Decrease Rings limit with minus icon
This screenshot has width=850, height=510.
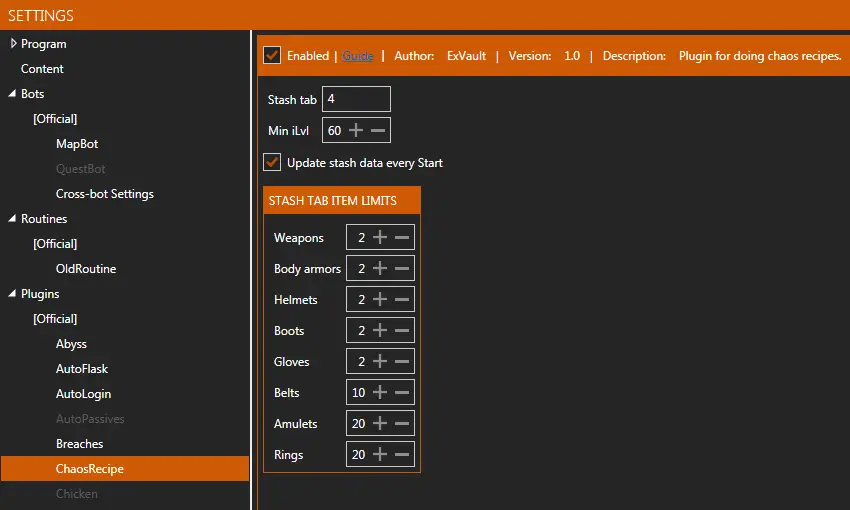click(x=402, y=455)
